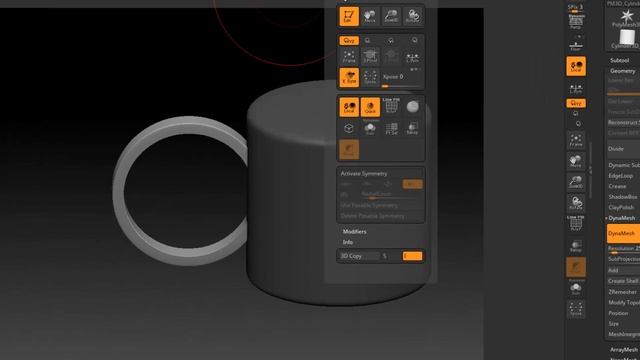This screenshot has height=360, width=640.
Task: Click the Create Shell button
Action: pyautogui.click(x=623, y=281)
